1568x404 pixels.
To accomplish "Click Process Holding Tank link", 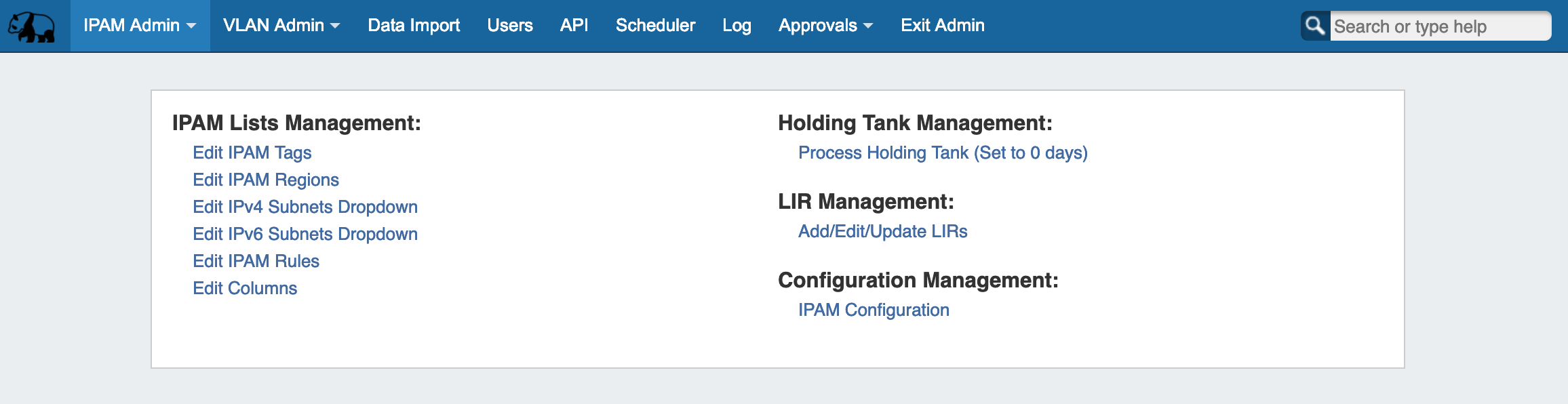I will click(x=943, y=153).
